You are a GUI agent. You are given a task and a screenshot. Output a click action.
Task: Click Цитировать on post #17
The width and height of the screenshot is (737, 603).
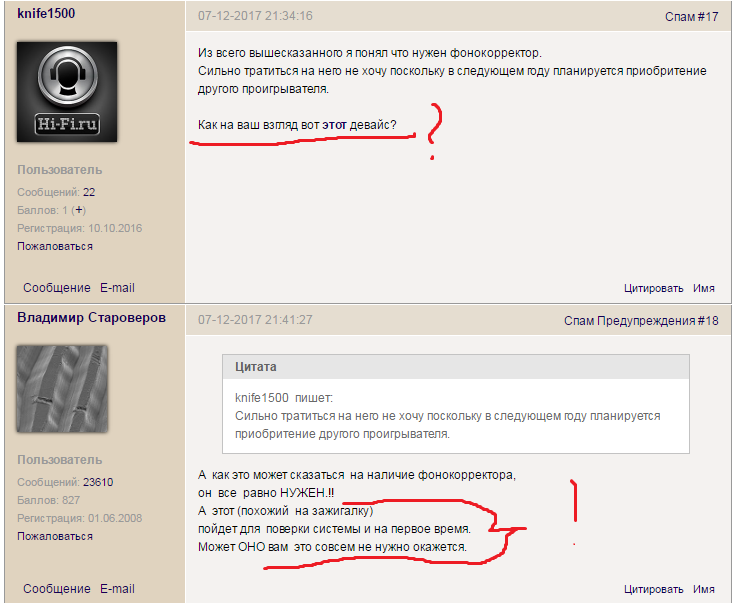click(653, 288)
